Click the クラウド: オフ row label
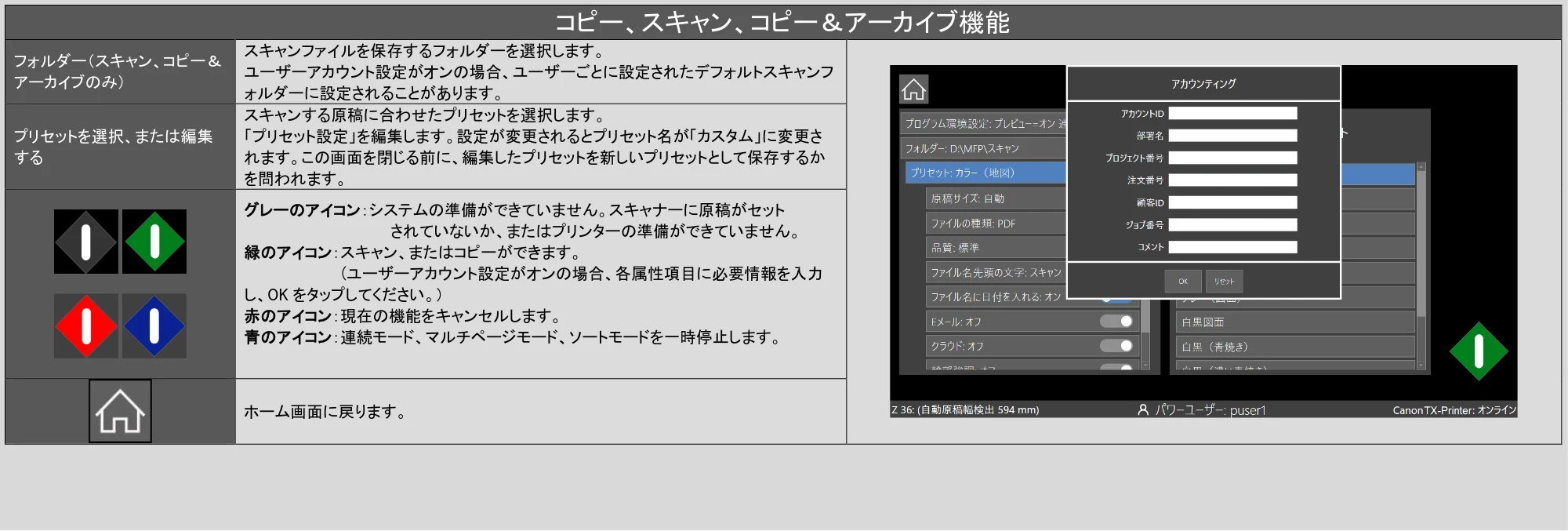The image size is (1568, 531). (x=956, y=346)
